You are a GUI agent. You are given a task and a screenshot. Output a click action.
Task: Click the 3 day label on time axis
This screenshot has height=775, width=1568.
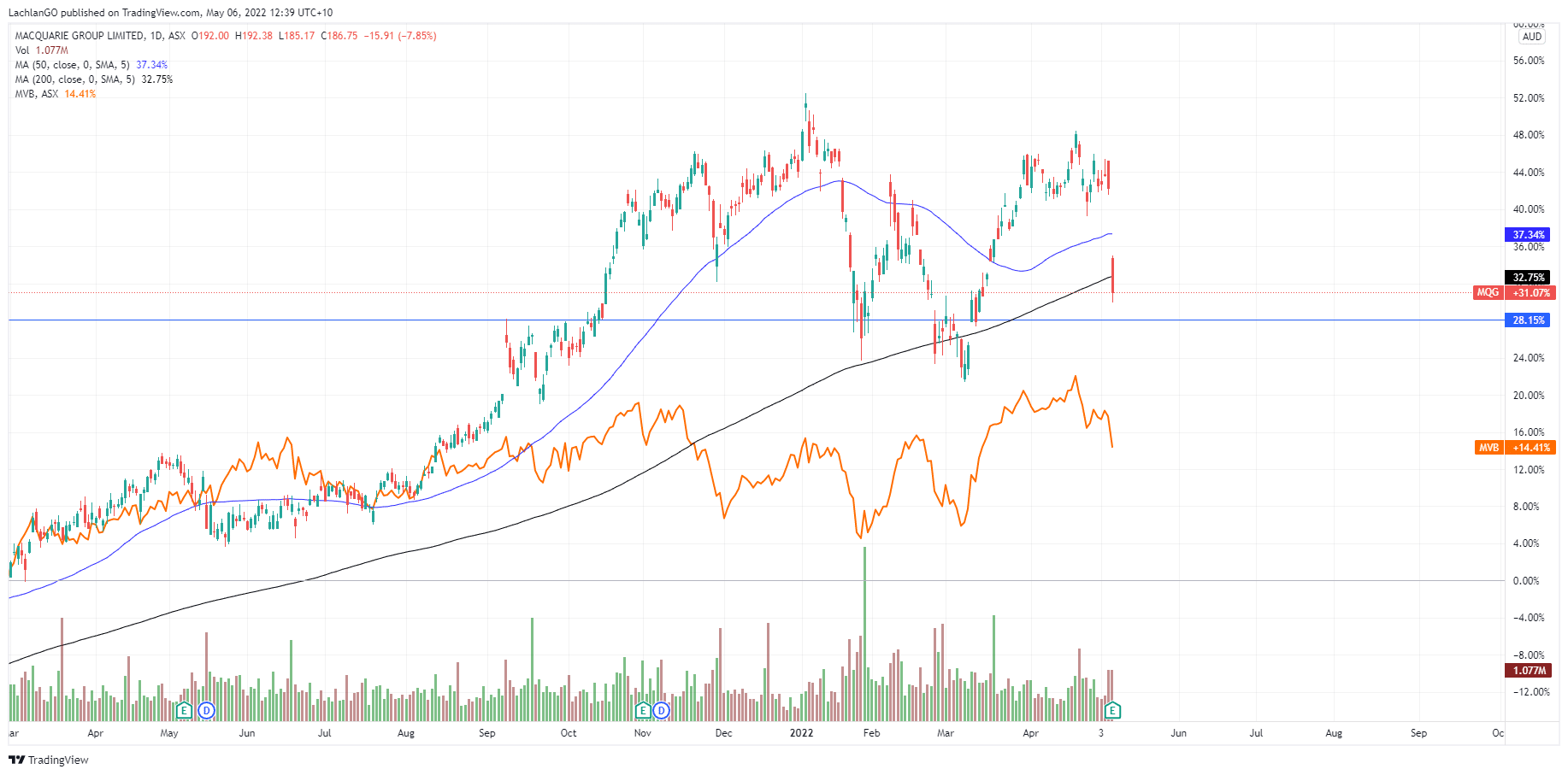[1101, 733]
